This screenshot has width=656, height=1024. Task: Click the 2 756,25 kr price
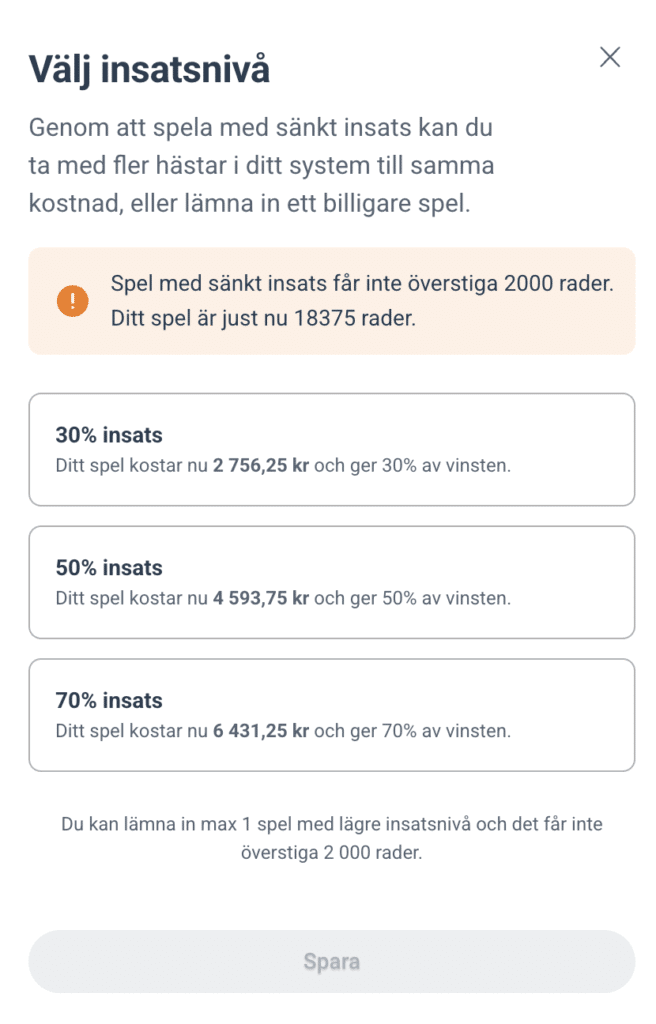tap(261, 466)
